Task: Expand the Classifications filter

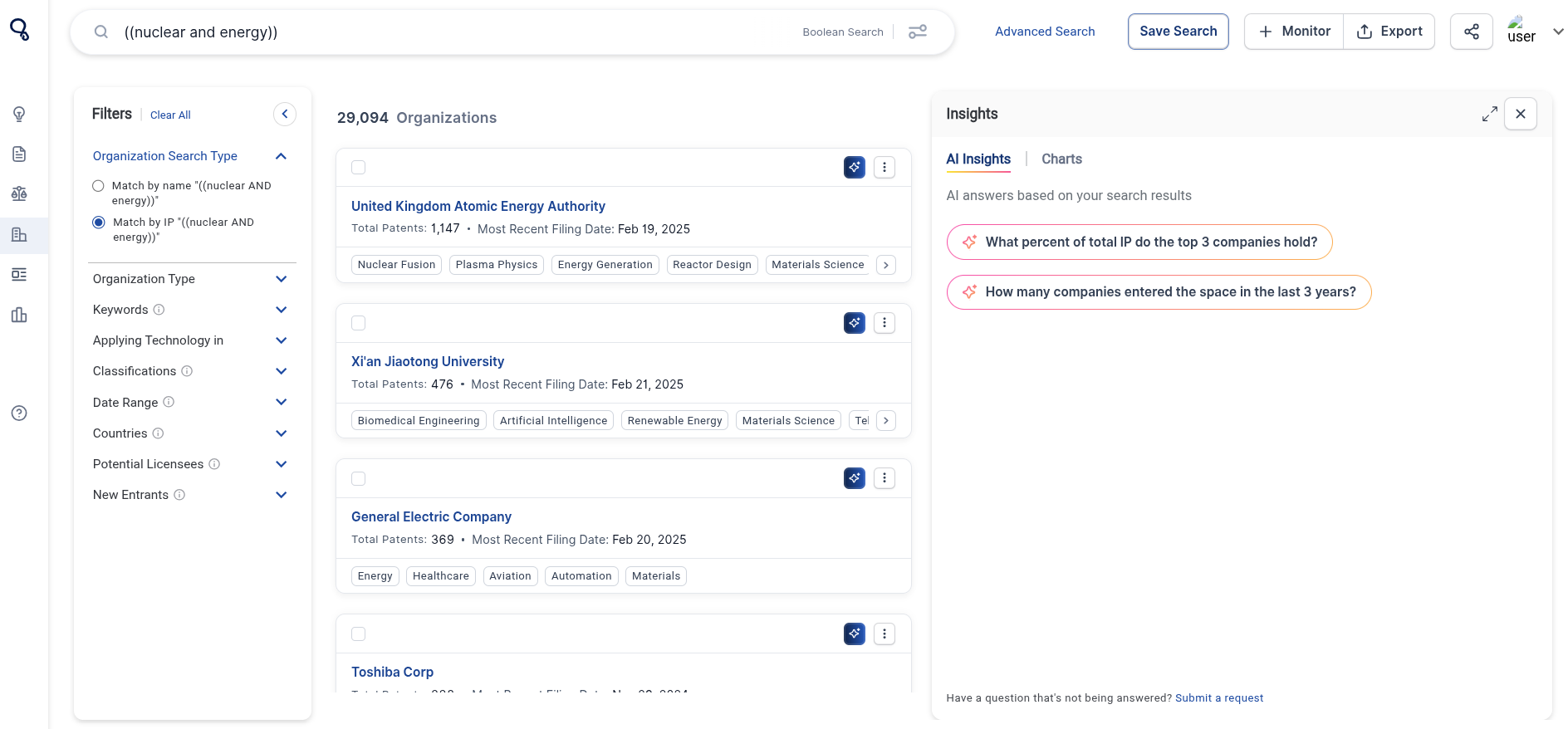Action: 281,371
